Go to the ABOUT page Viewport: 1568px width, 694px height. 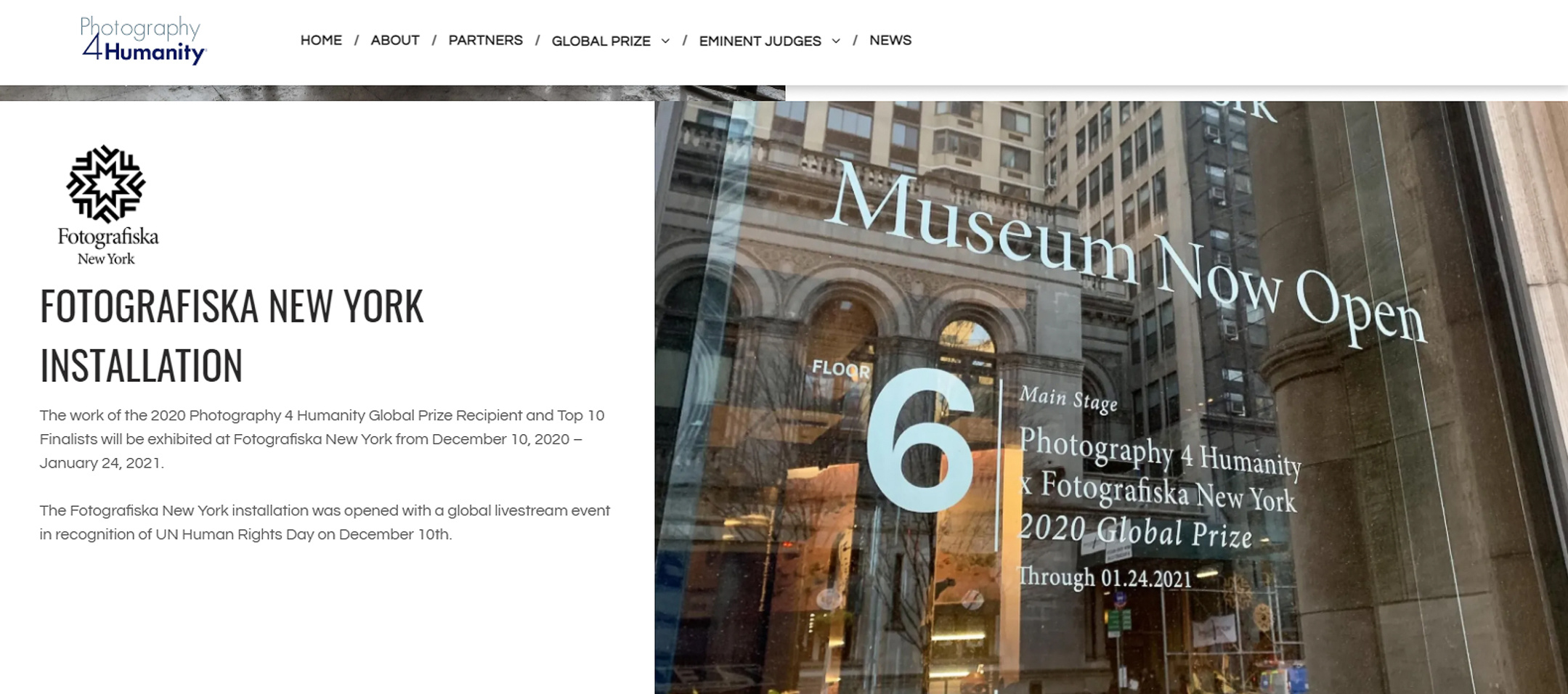pyautogui.click(x=395, y=41)
